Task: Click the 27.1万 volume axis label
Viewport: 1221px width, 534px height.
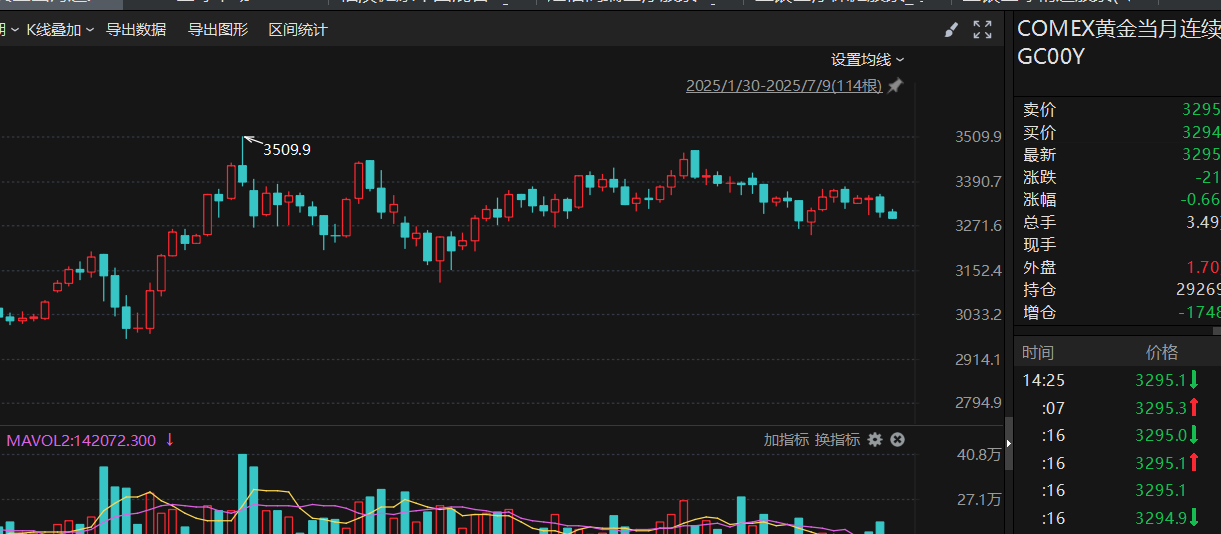Action: [x=980, y=499]
